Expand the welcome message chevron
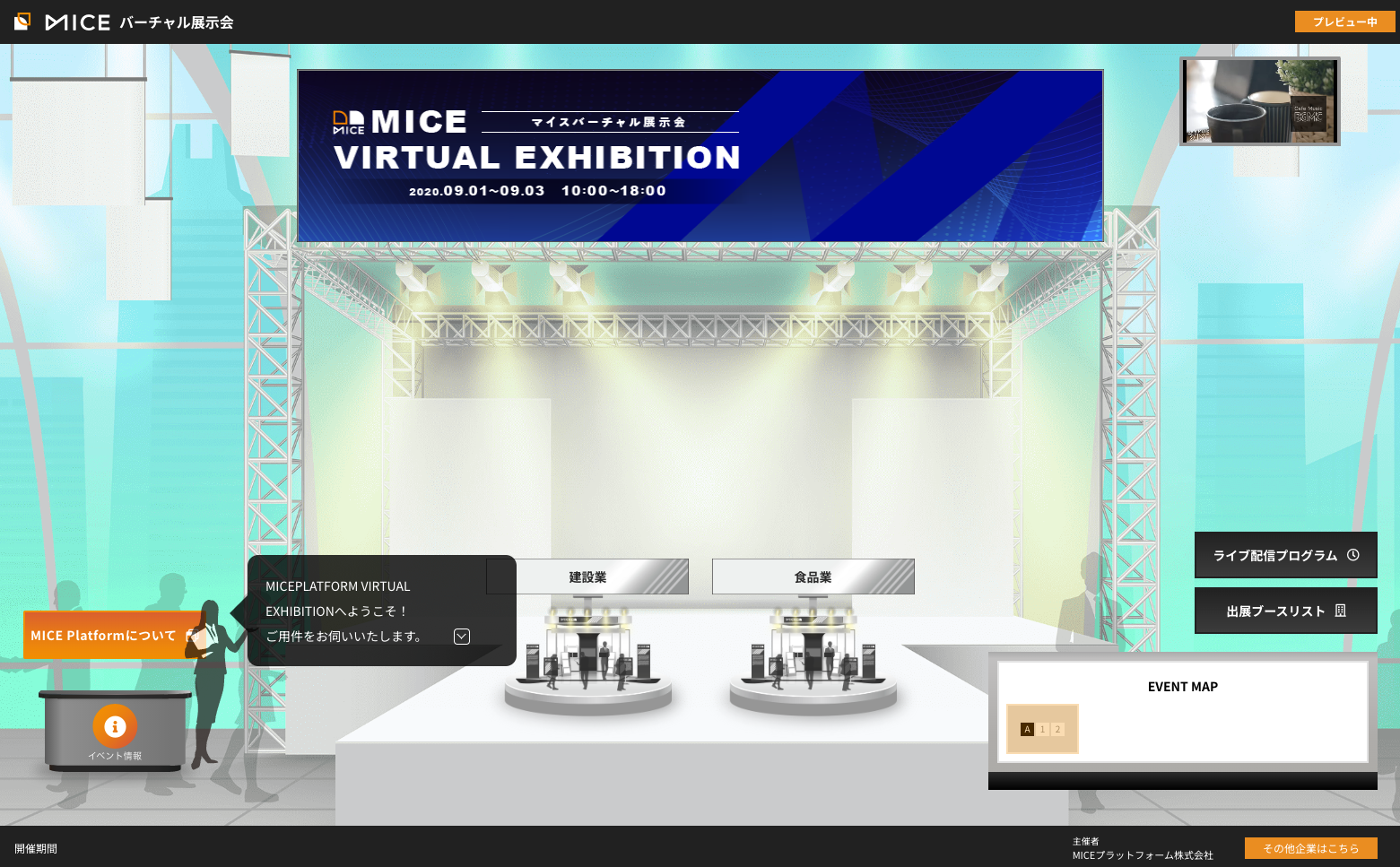The image size is (1400, 867). [462, 637]
